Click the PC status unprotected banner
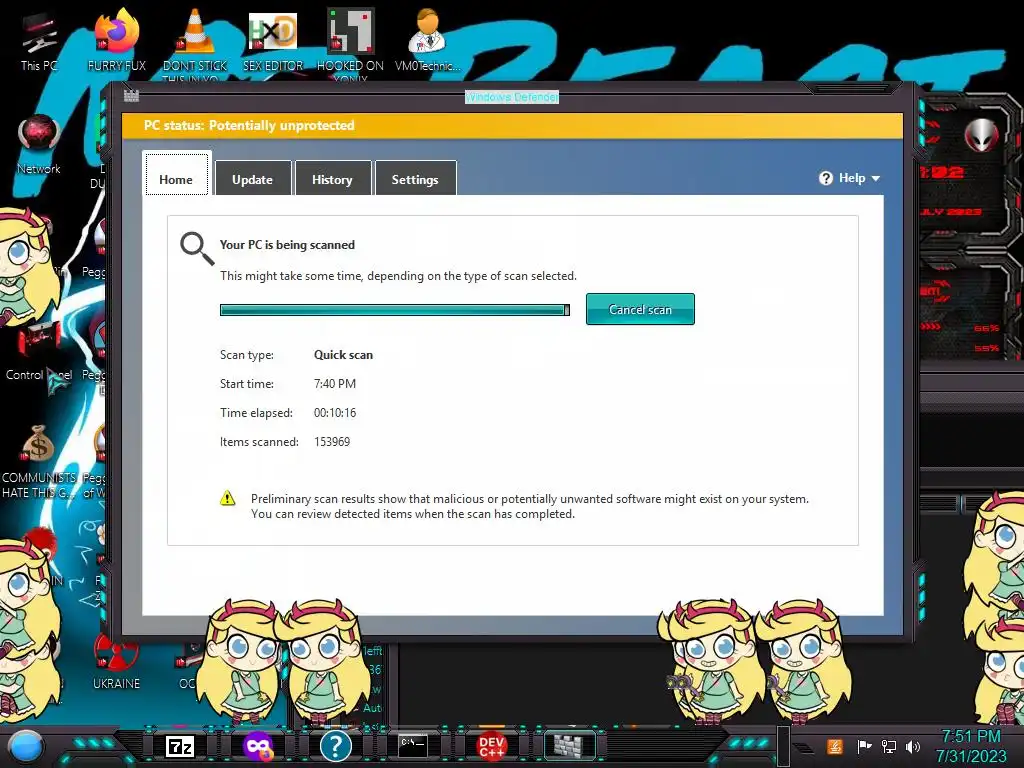 coord(512,125)
